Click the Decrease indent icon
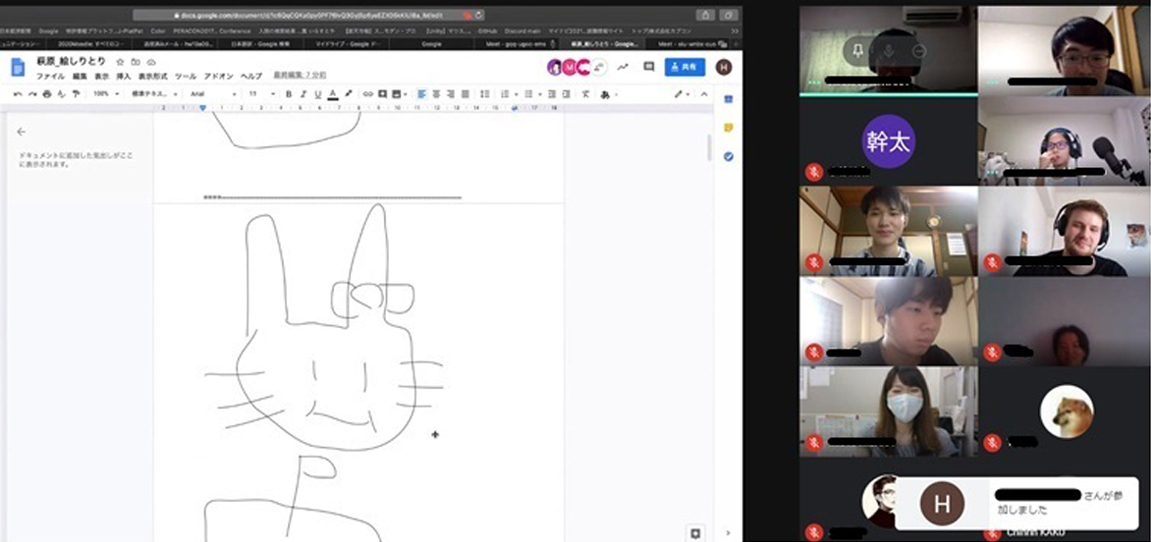This screenshot has width=1151, height=542. (x=552, y=94)
